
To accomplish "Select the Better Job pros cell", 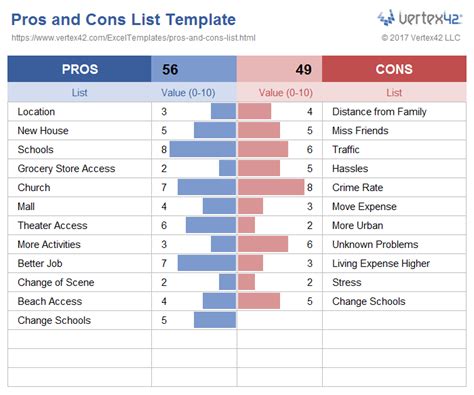I will pos(79,263).
